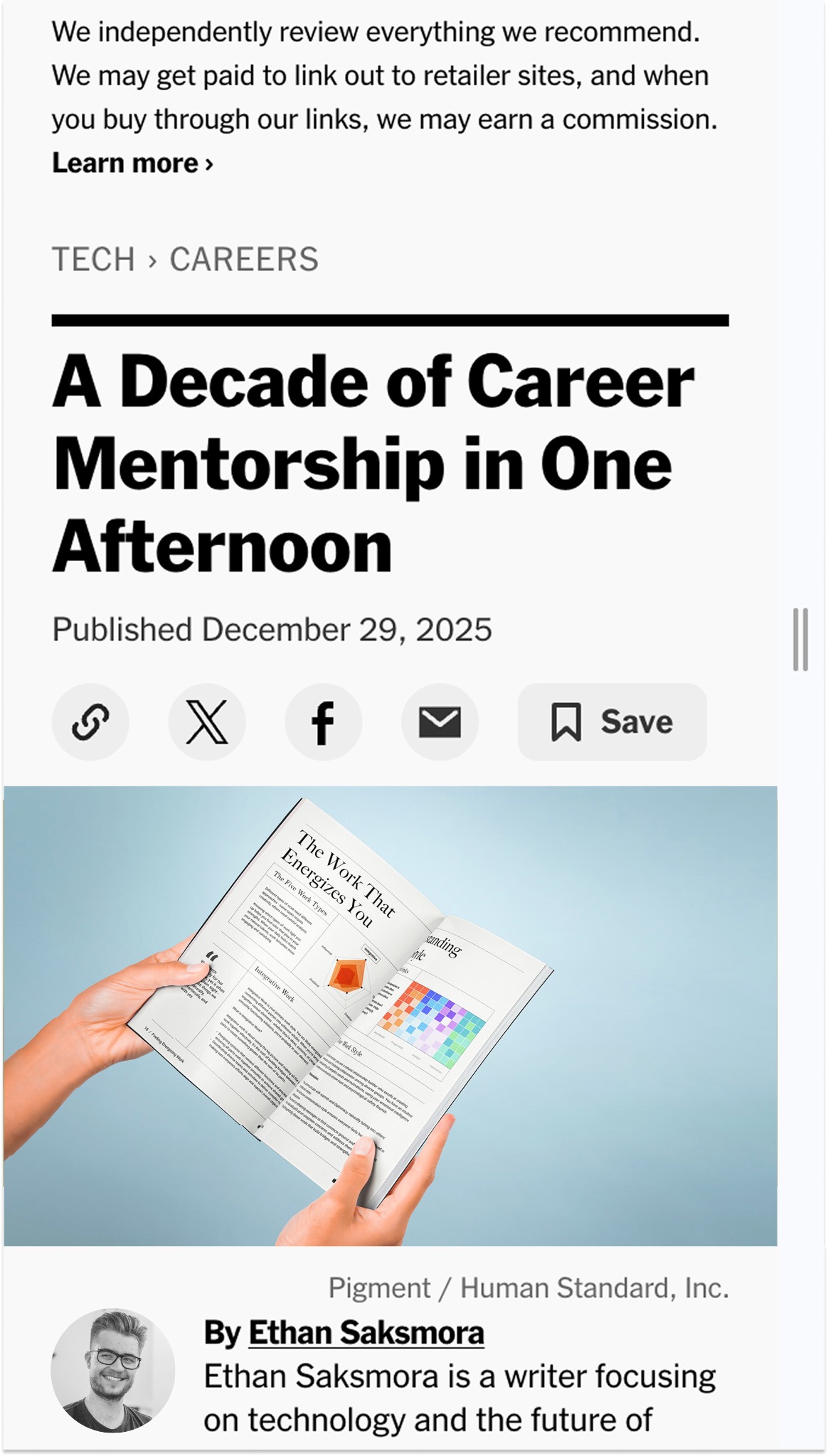This screenshot has height=1456, width=828.
Task: Click the Save text label
Action: (x=637, y=722)
